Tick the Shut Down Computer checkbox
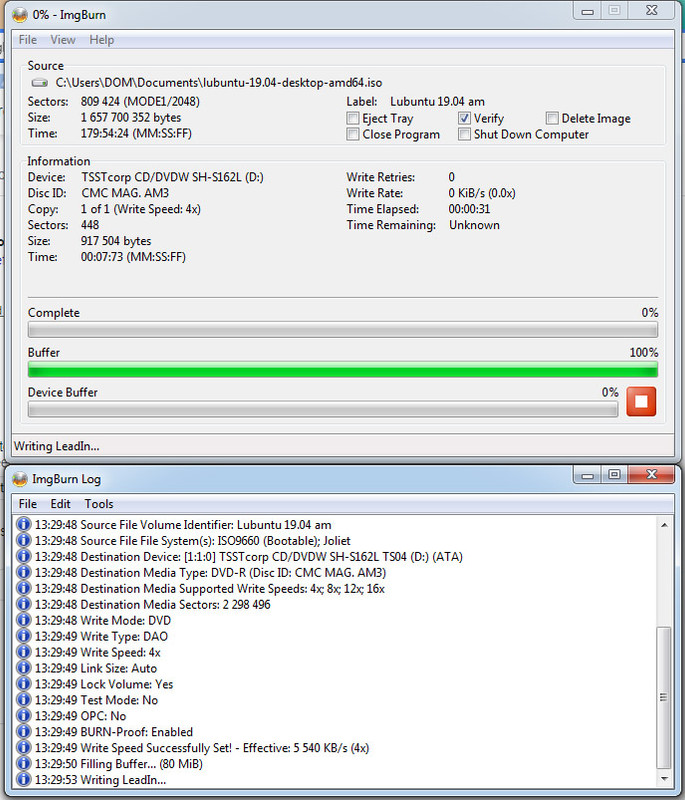 click(464, 134)
